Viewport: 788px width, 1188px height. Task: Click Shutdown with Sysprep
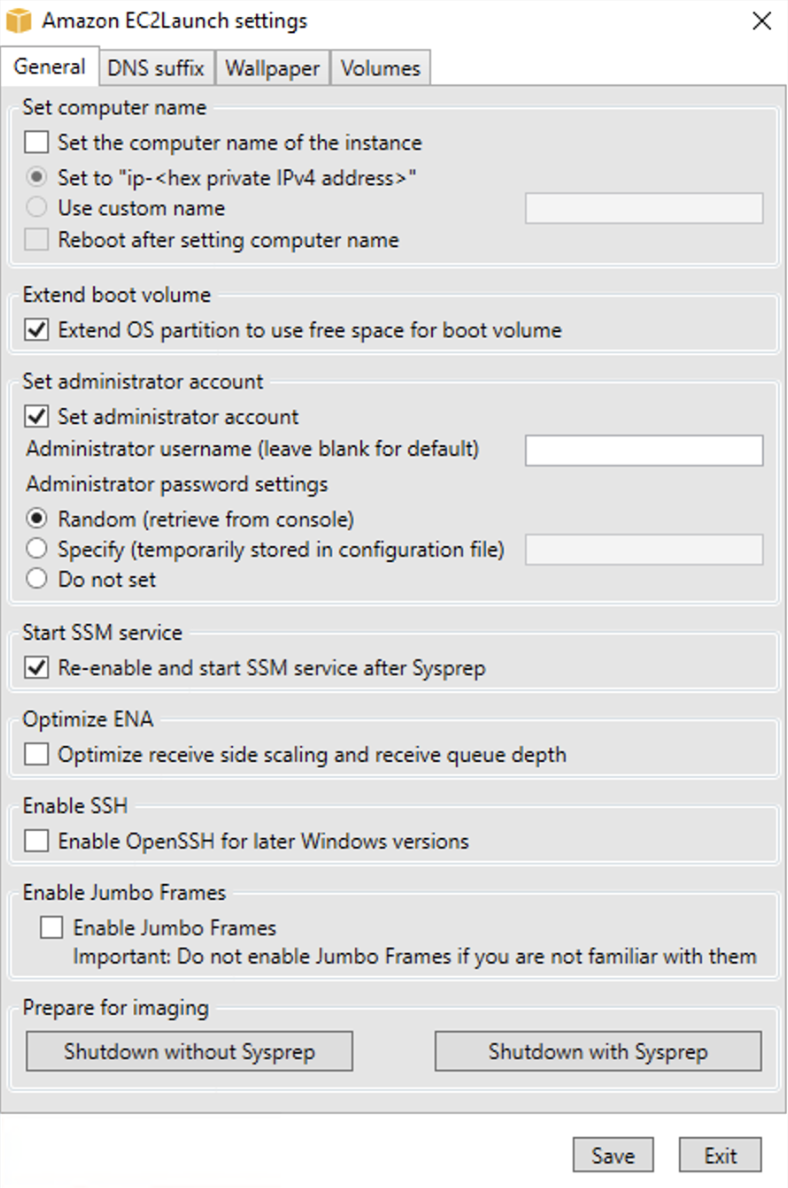[x=598, y=1051]
